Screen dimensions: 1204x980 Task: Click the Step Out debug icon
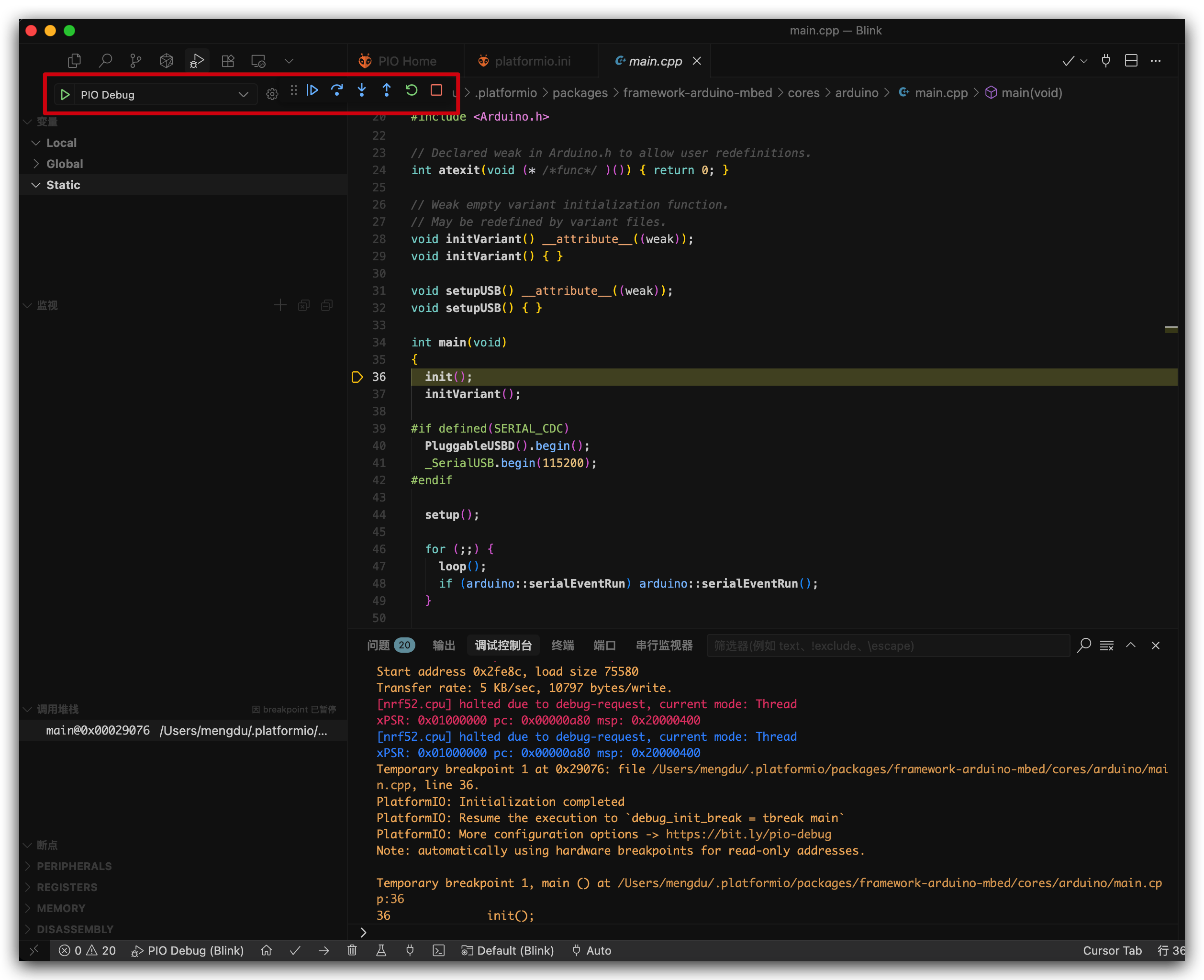click(387, 90)
